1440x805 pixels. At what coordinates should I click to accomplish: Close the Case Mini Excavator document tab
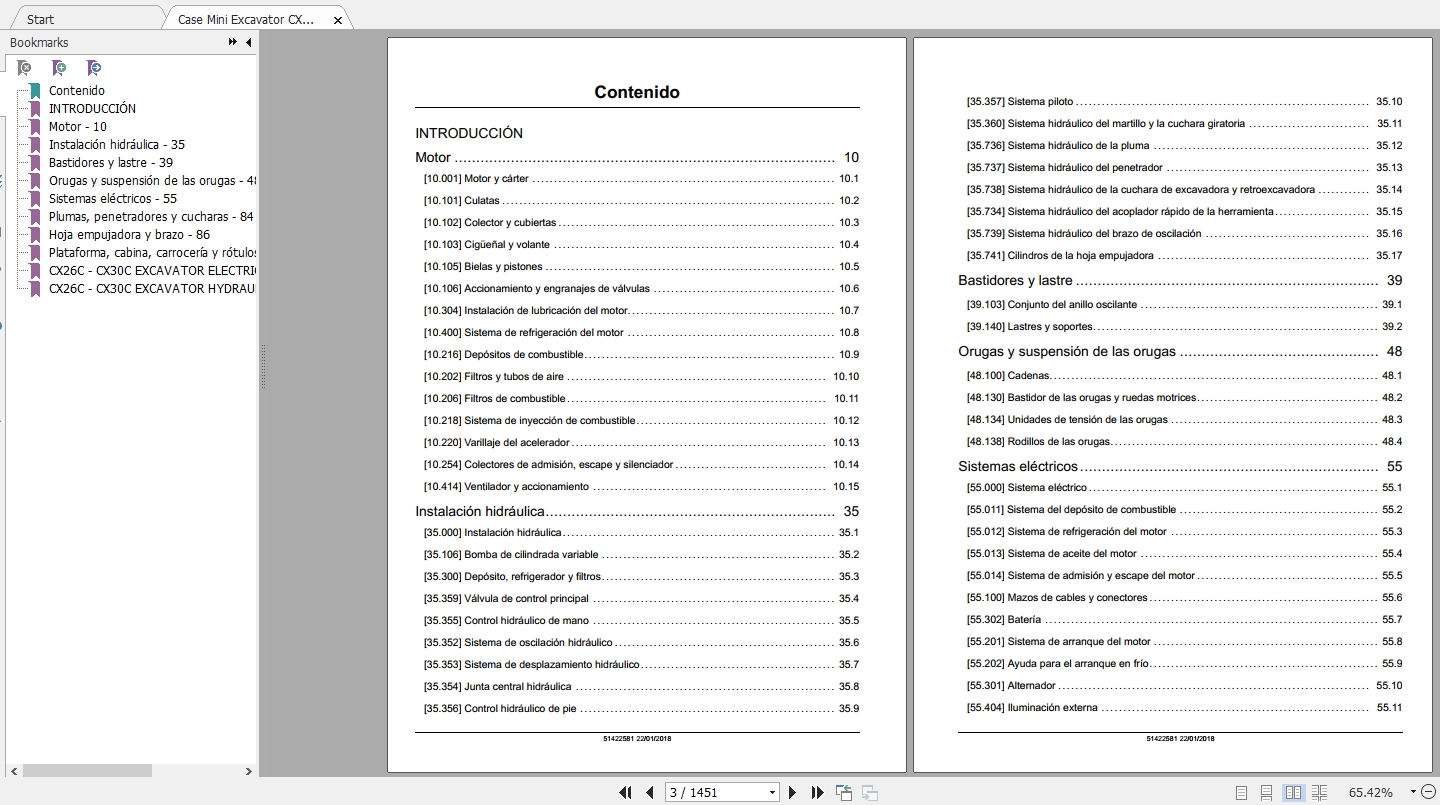pos(338,20)
